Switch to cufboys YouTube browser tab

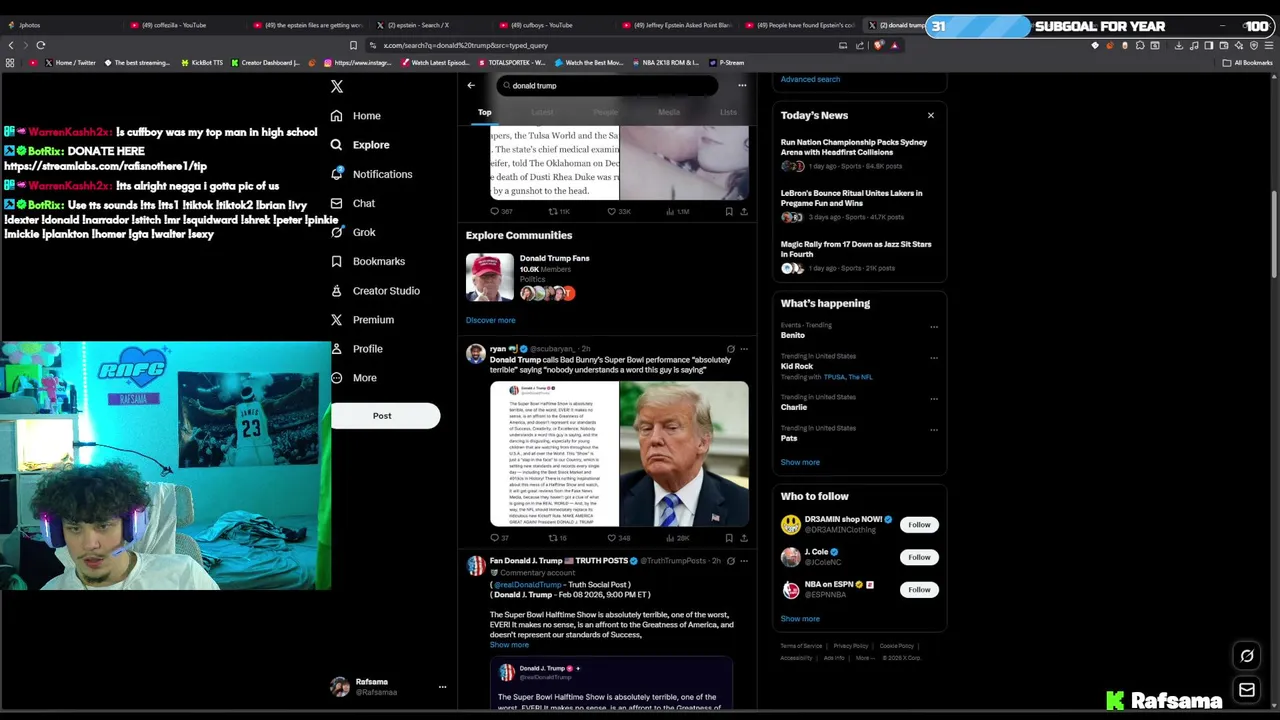542,25
